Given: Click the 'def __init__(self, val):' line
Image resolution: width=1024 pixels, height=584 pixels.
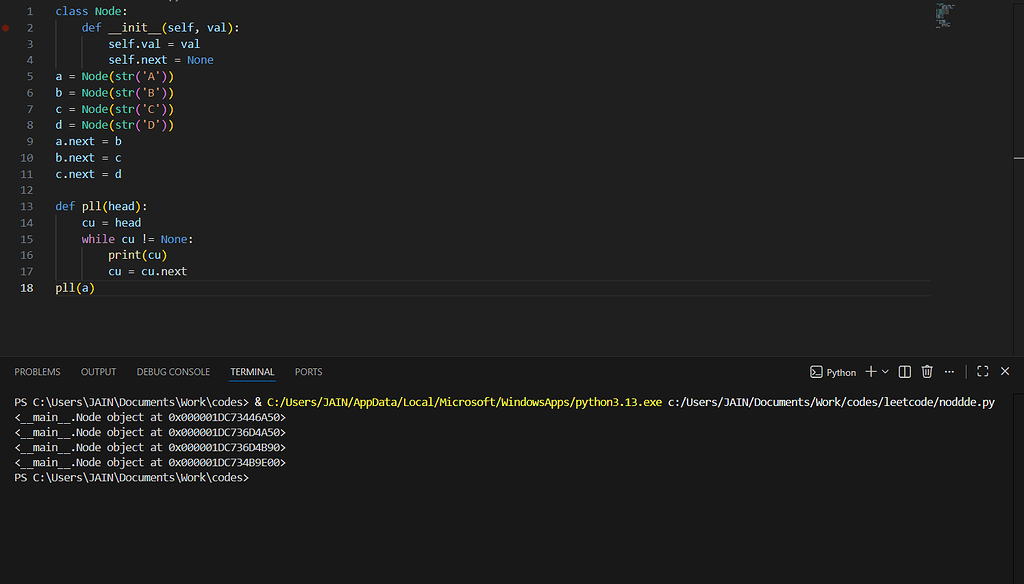Looking at the screenshot, I should click(x=161, y=27).
